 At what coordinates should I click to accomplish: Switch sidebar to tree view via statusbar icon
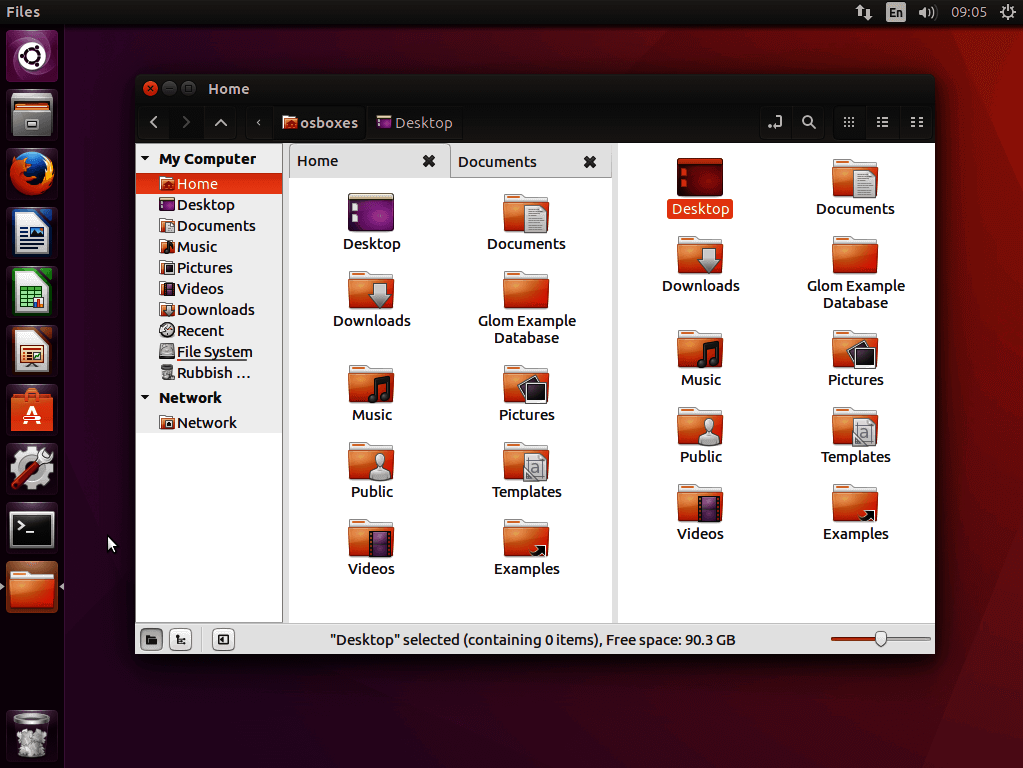[180, 639]
